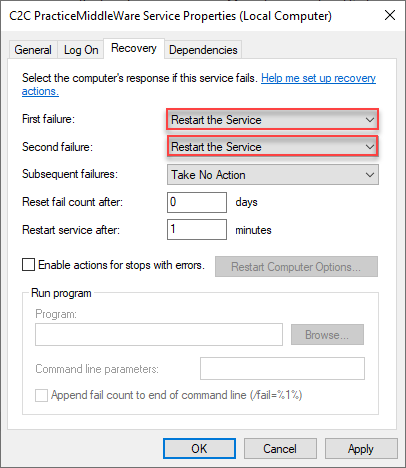This screenshot has height=468, width=406.
Task: Click the Command line parameters field
Action: [282, 368]
